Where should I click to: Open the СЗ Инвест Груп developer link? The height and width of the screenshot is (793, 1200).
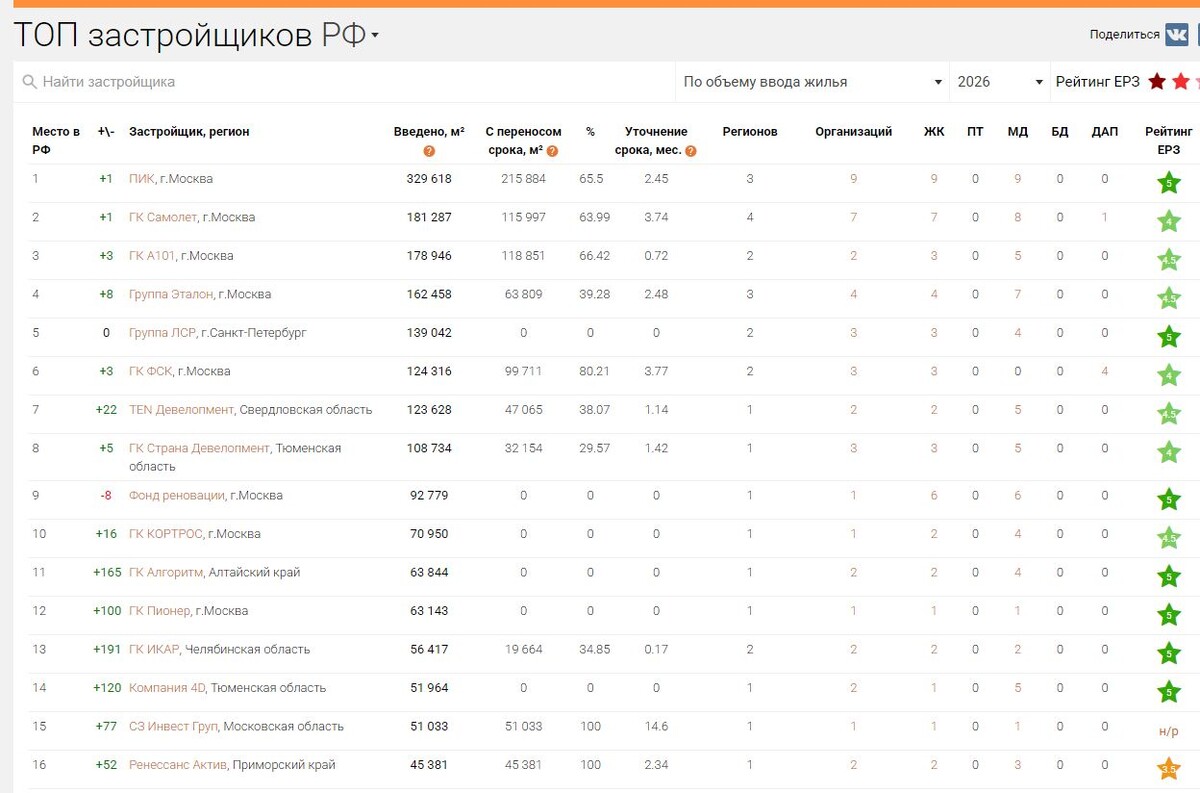click(x=174, y=726)
